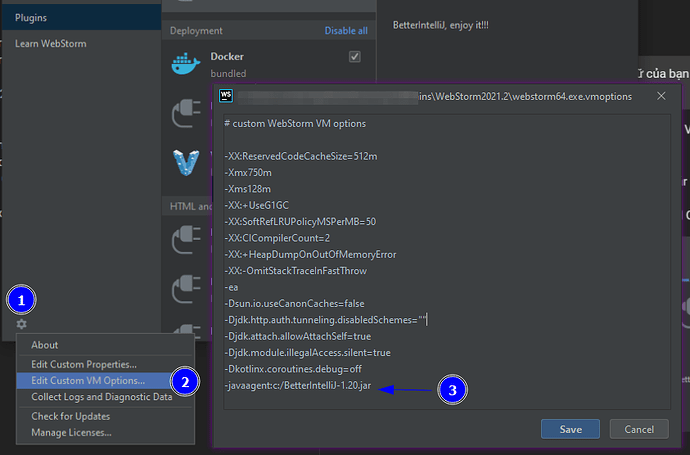This screenshot has height=455, width=690.
Task: Select Edit Custom VM Options menu entry
Action: [88, 380]
